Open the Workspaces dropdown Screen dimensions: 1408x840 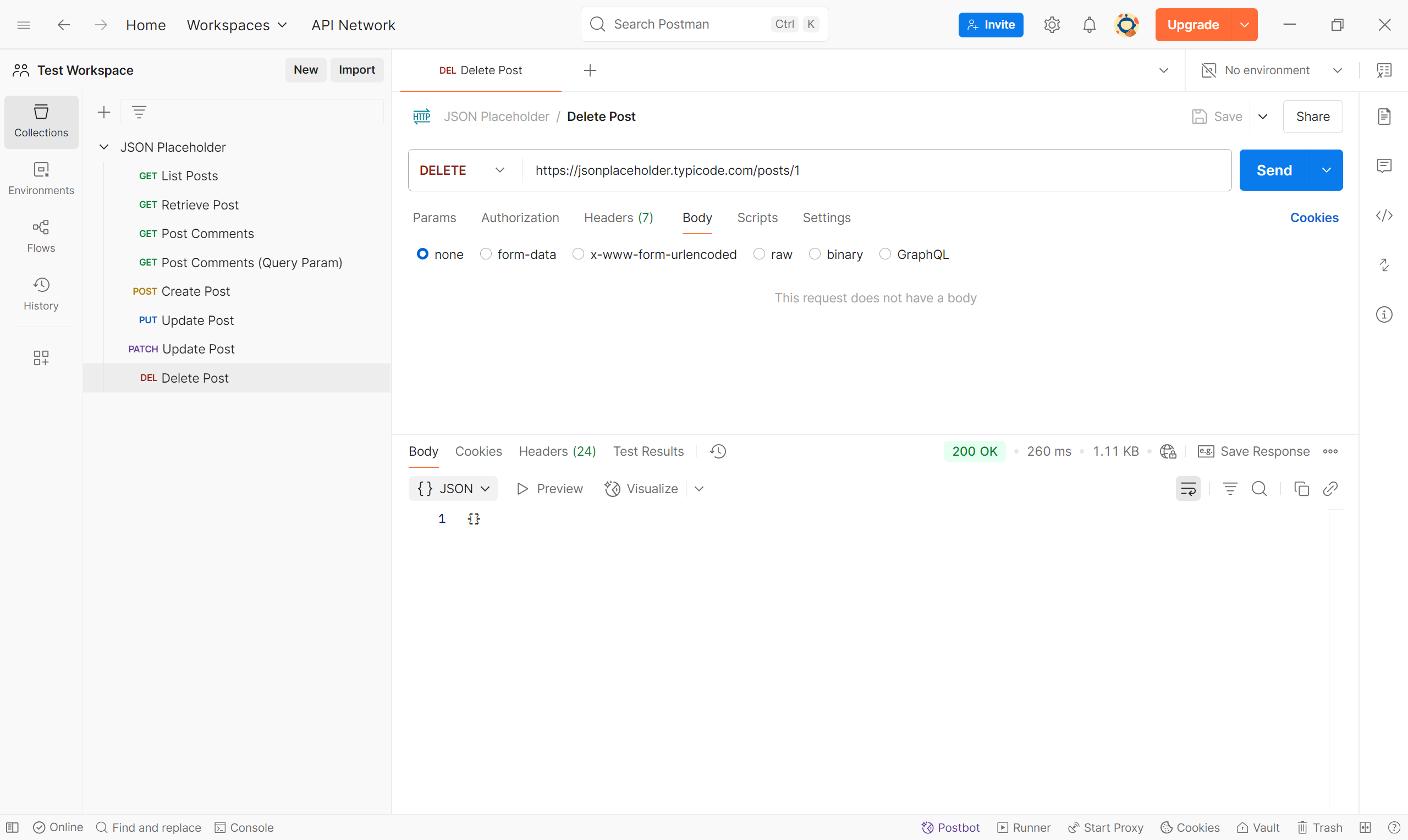tap(237, 25)
